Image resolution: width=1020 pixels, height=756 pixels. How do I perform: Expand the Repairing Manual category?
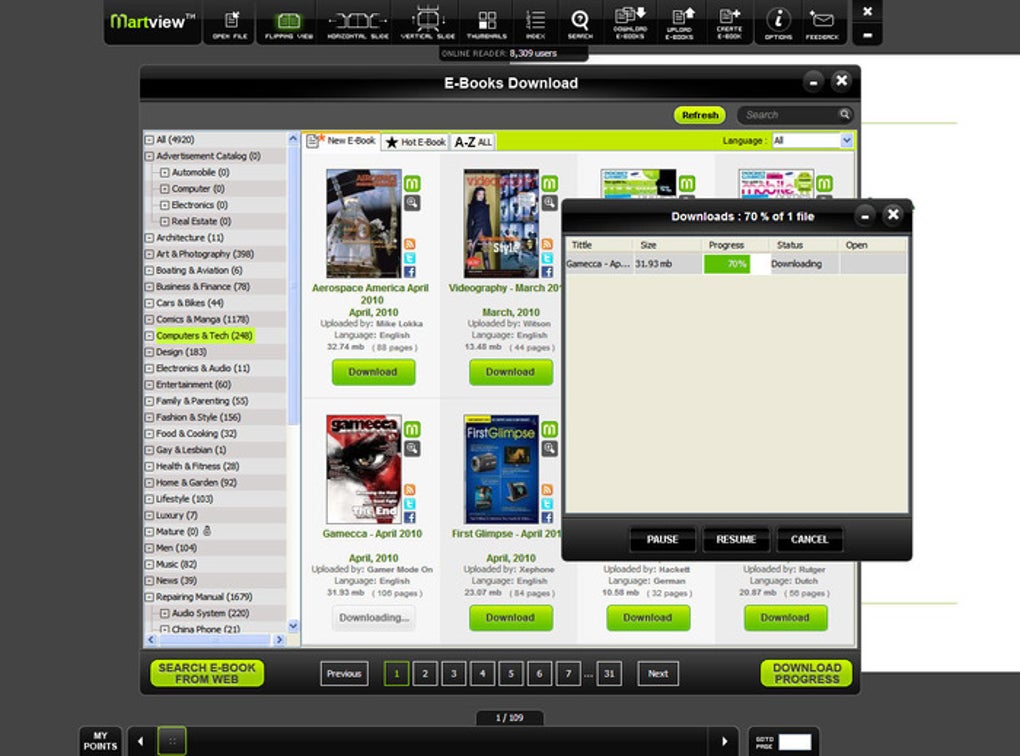(x=149, y=597)
